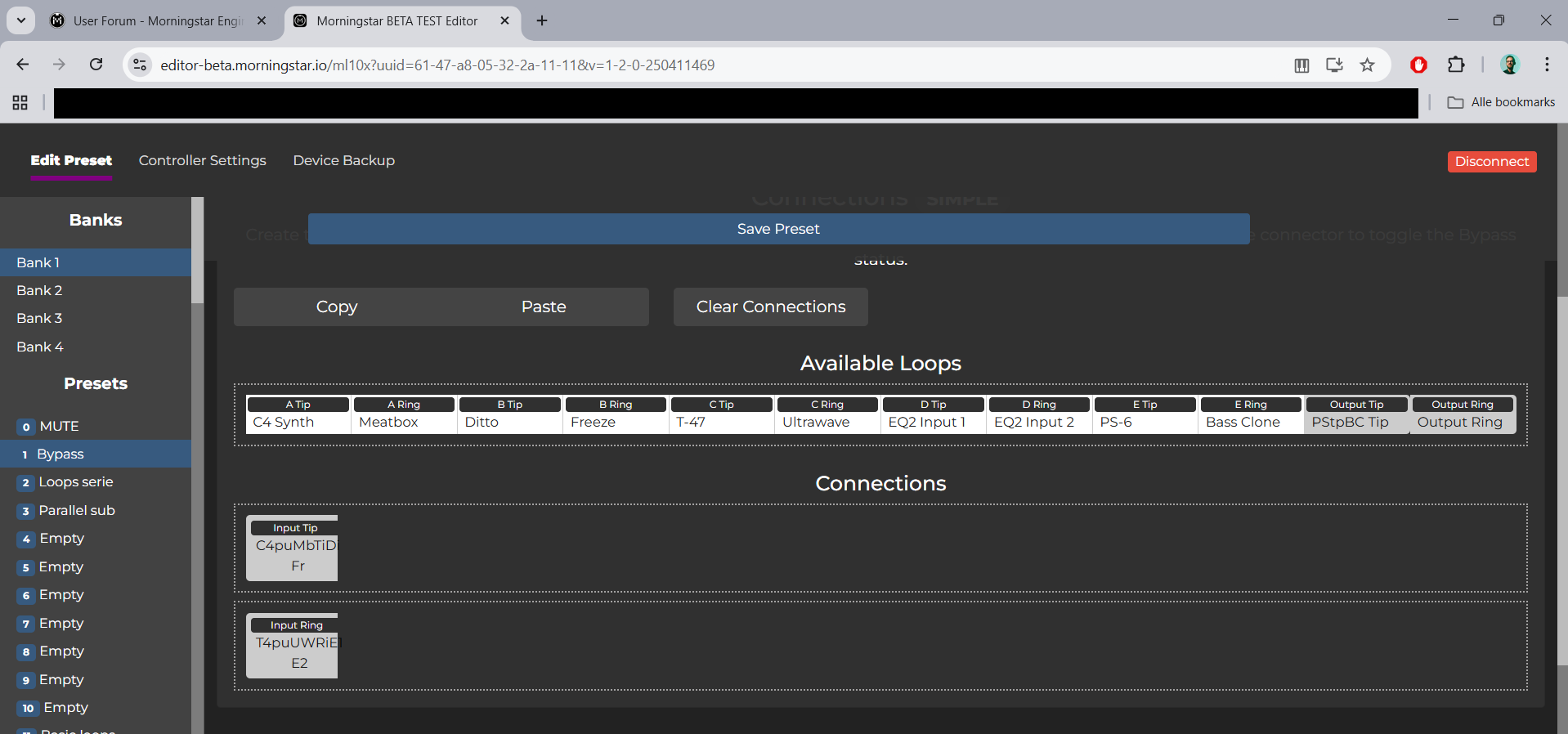Image resolution: width=1568 pixels, height=734 pixels.
Task: Select Empty preset number 6
Action: click(96, 595)
